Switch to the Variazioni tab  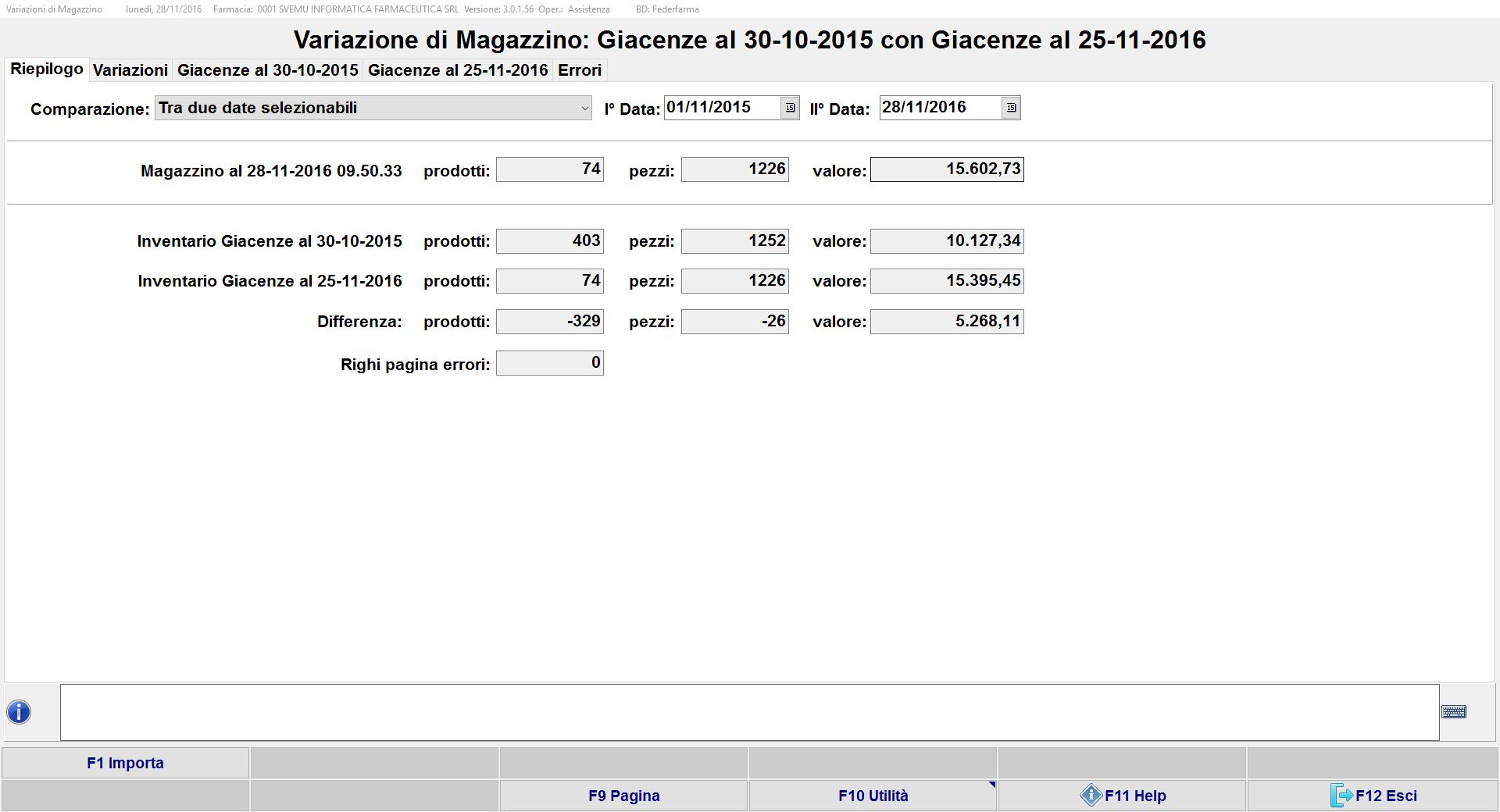pyautogui.click(x=130, y=70)
